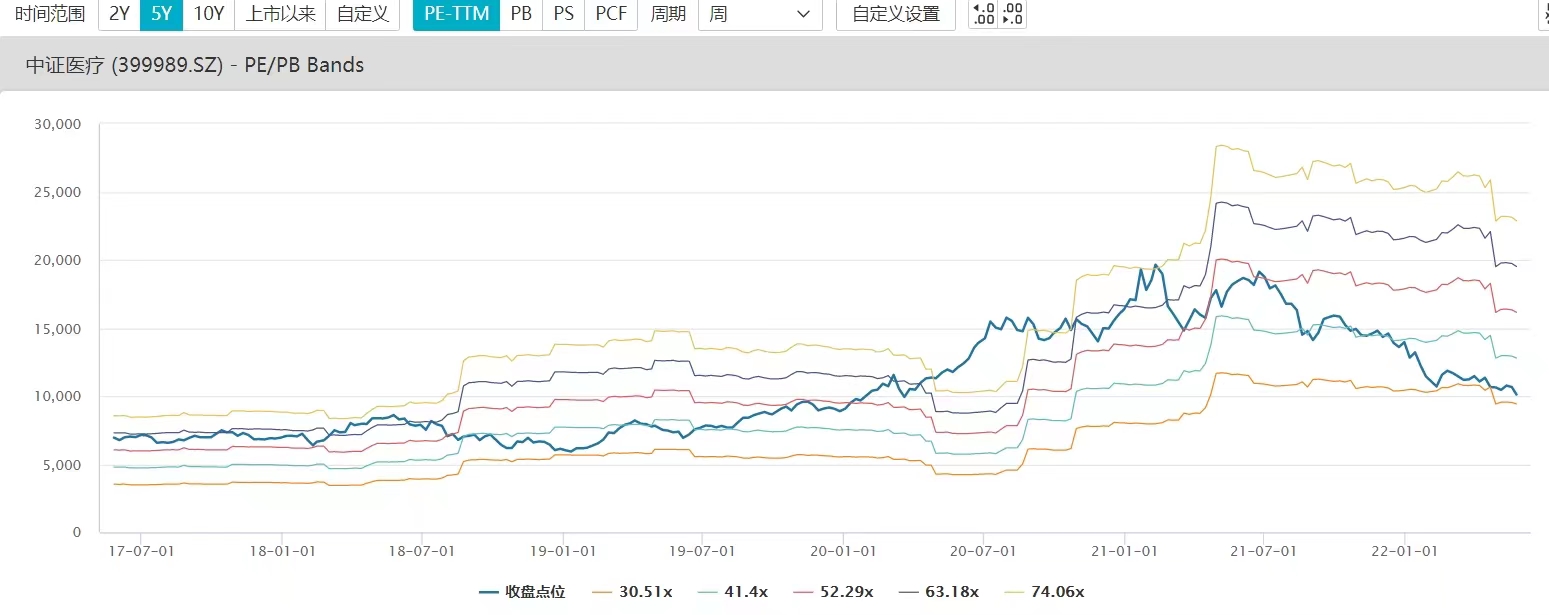Open the 周期 period dropdown

(760, 14)
